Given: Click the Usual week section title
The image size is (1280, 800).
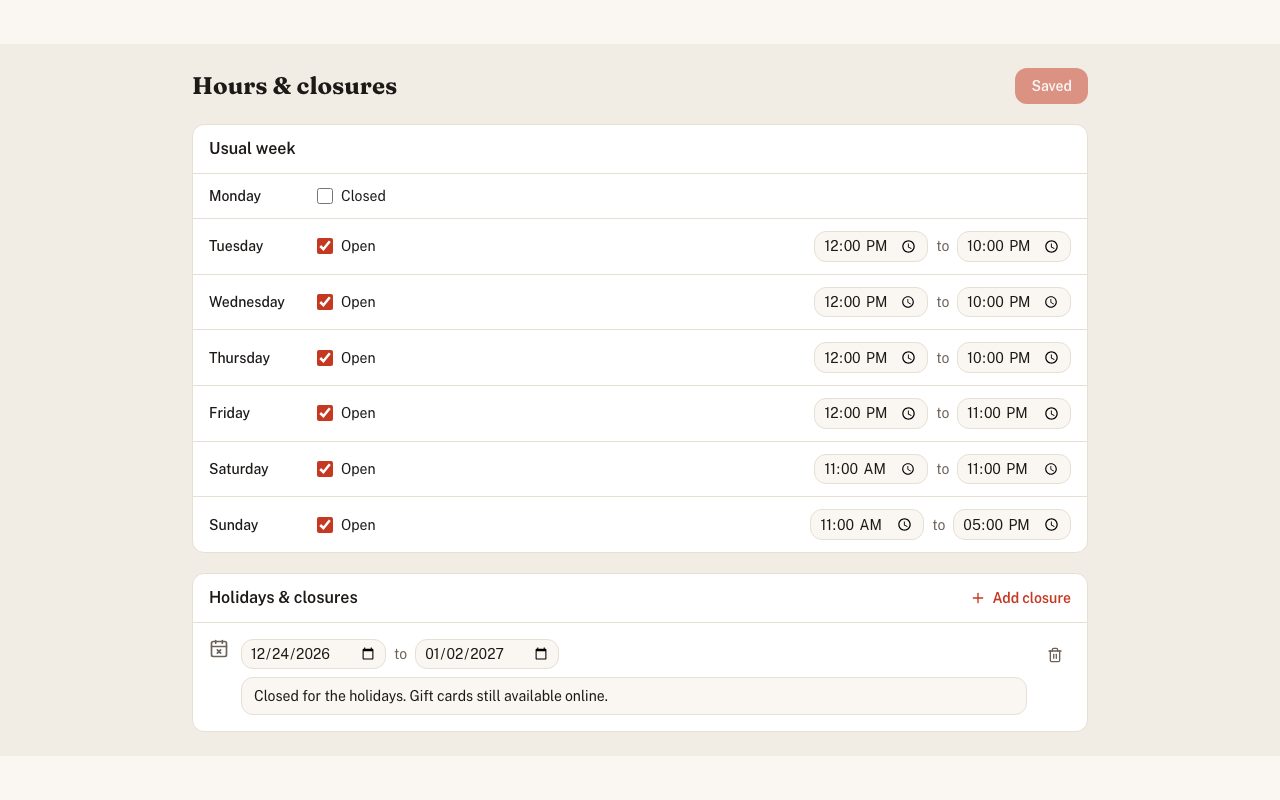Looking at the screenshot, I should (x=252, y=148).
